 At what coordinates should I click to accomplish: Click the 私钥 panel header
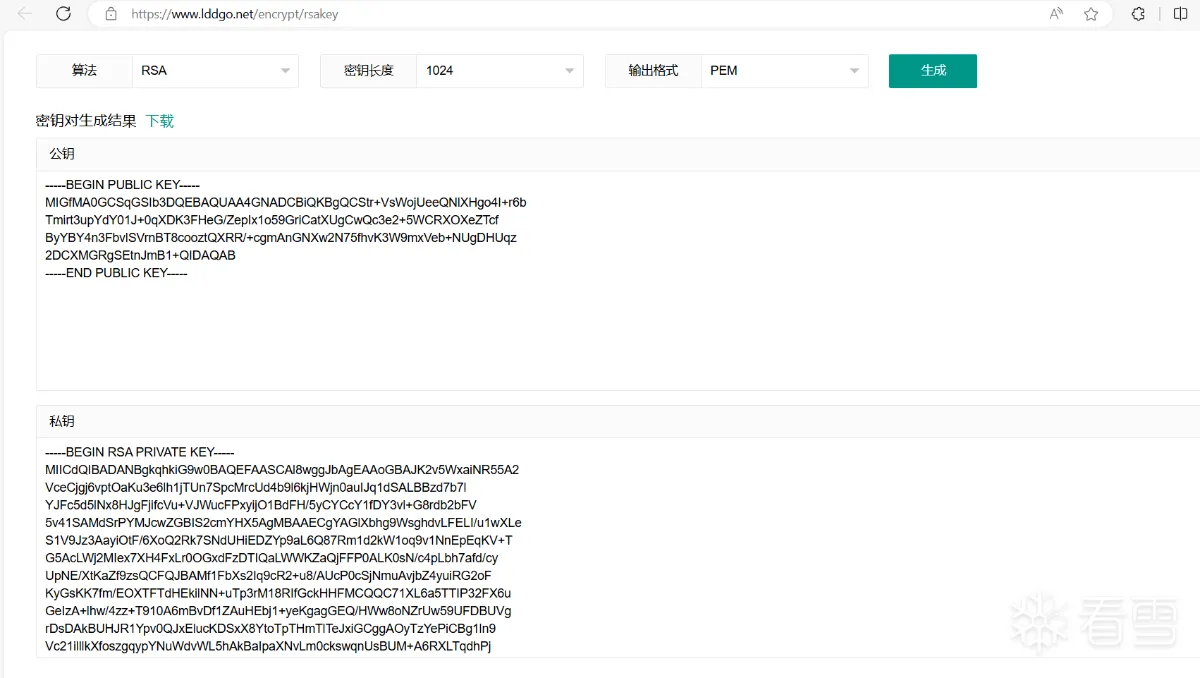click(618, 421)
